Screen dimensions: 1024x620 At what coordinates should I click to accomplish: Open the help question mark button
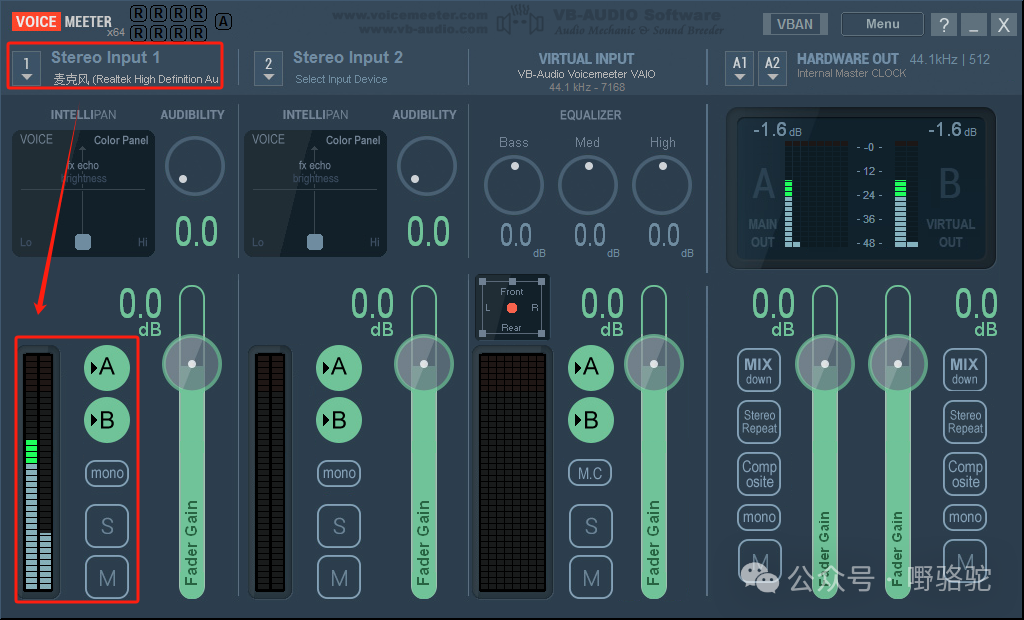pyautogui.click(x=943, y=25)
